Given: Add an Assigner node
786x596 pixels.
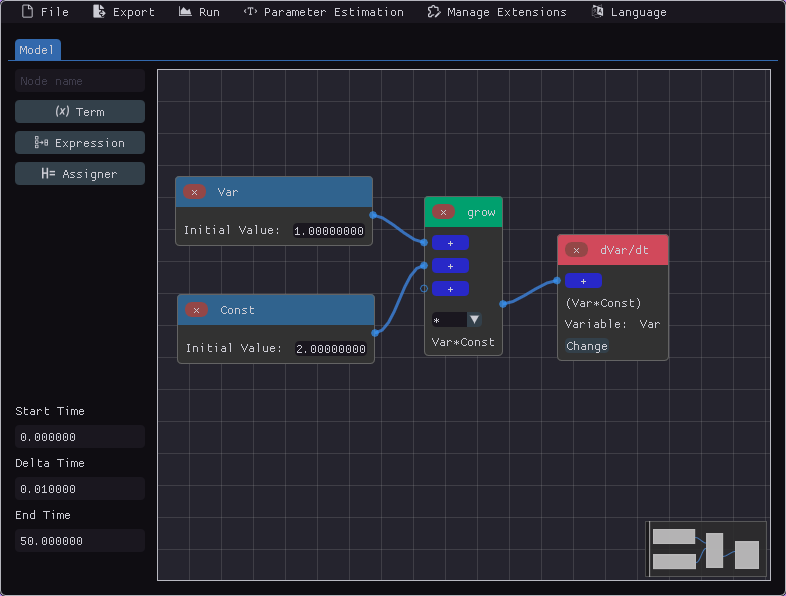Looking at the screenshot, I should [x=80, y=174].
